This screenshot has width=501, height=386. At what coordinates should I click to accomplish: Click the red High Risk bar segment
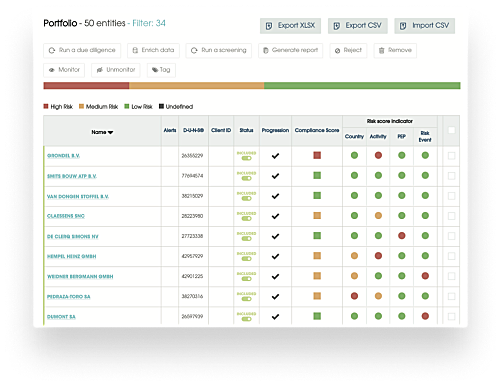tap(86, 86)
